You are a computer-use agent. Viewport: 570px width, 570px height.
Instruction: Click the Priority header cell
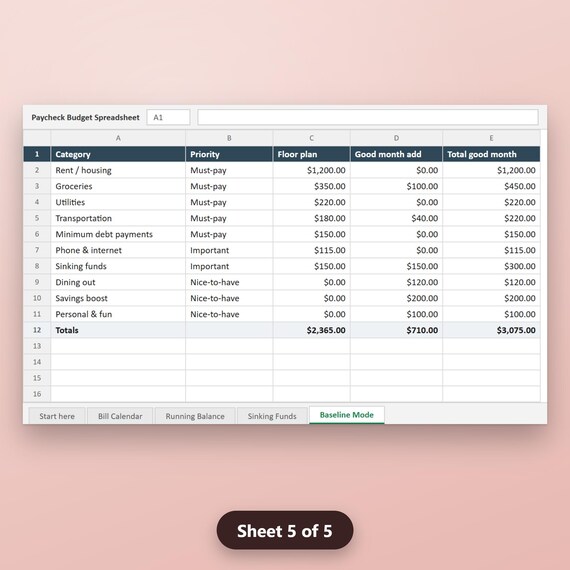coord(229,154)
